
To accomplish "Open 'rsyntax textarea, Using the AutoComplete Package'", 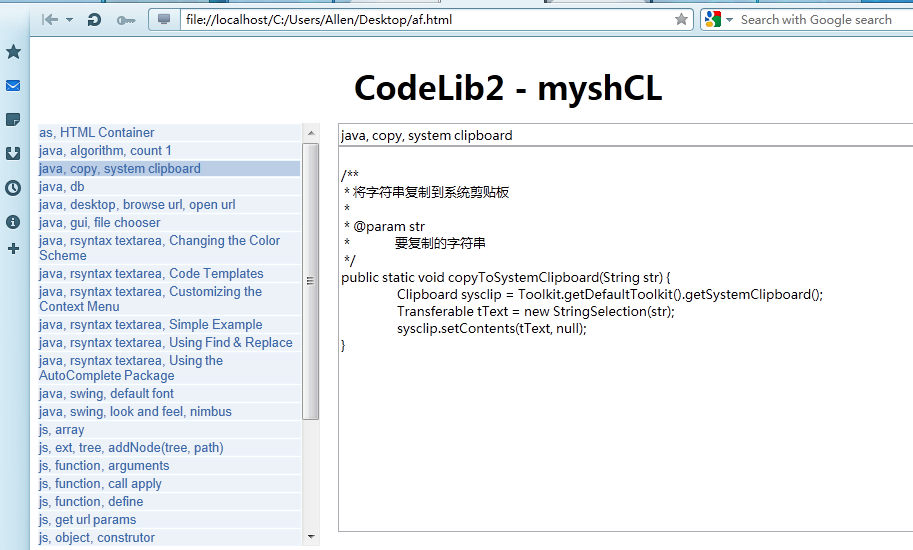I will (169, 368).
